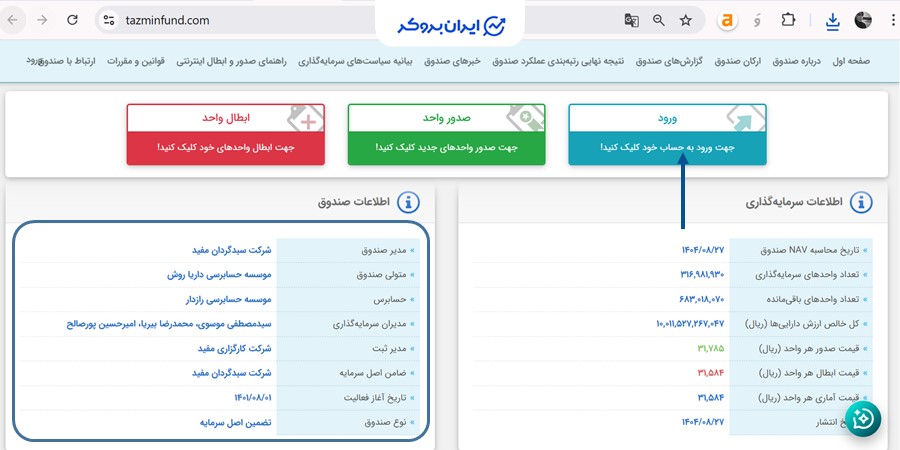Select 'قوانین و مقررات' in the navigation

(x=135, y=61)
